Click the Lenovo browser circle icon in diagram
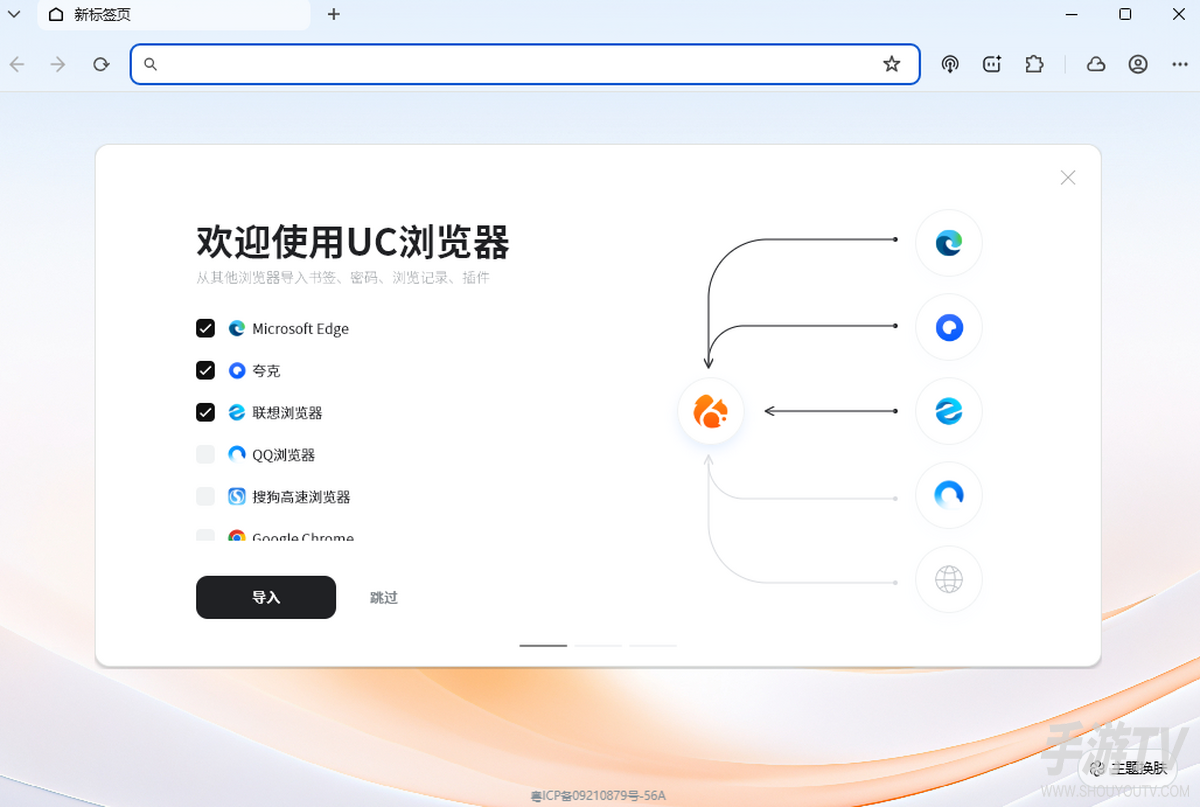 (949, 411)
